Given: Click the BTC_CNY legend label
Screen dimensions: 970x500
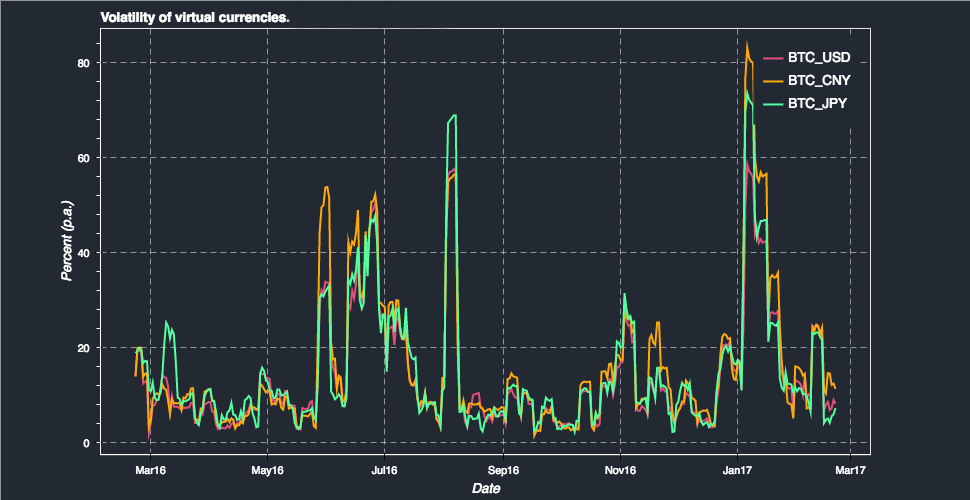Looking at the screenshot, I should click(x=818, y=81).
